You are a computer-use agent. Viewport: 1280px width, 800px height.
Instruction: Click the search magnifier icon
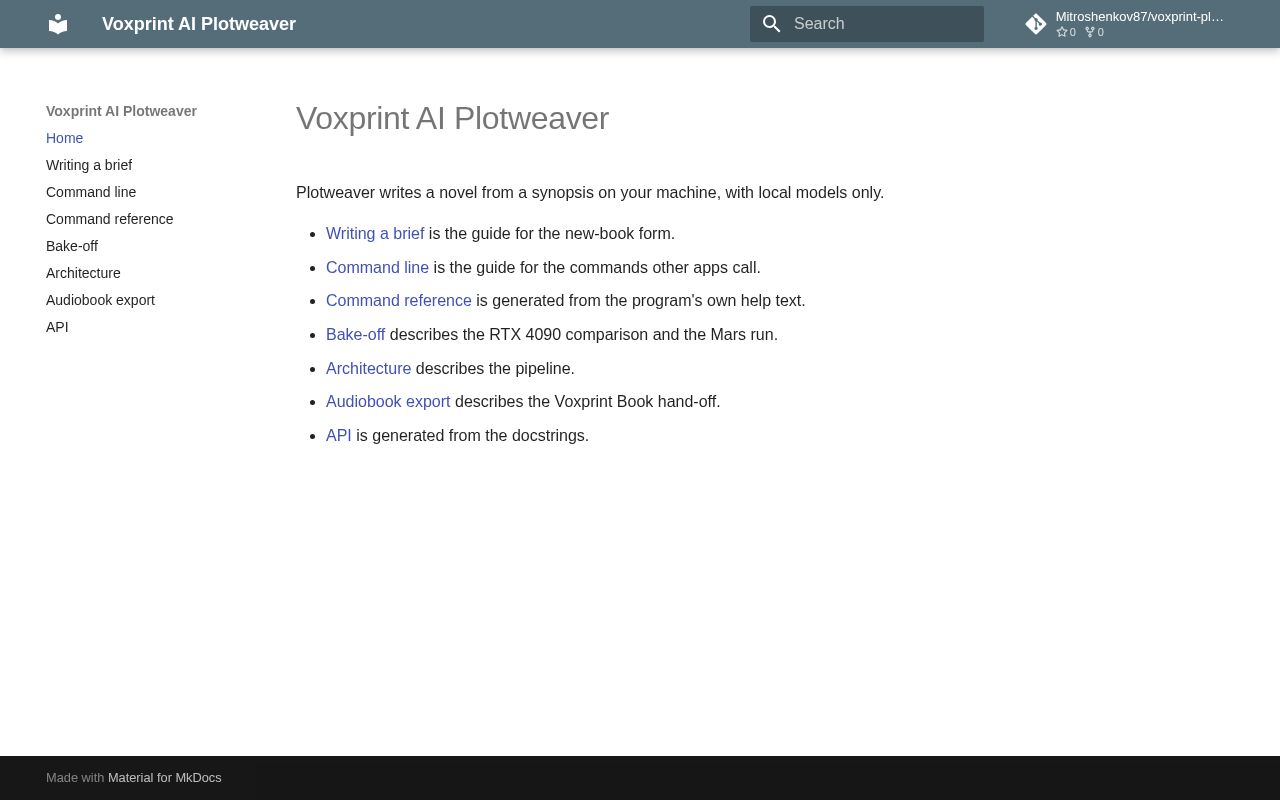coord(772,24)
